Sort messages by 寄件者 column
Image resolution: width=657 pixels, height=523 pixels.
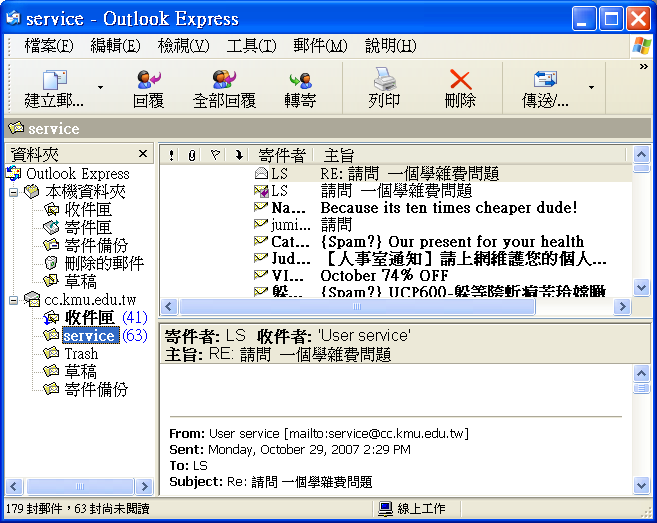coord(282,155)
